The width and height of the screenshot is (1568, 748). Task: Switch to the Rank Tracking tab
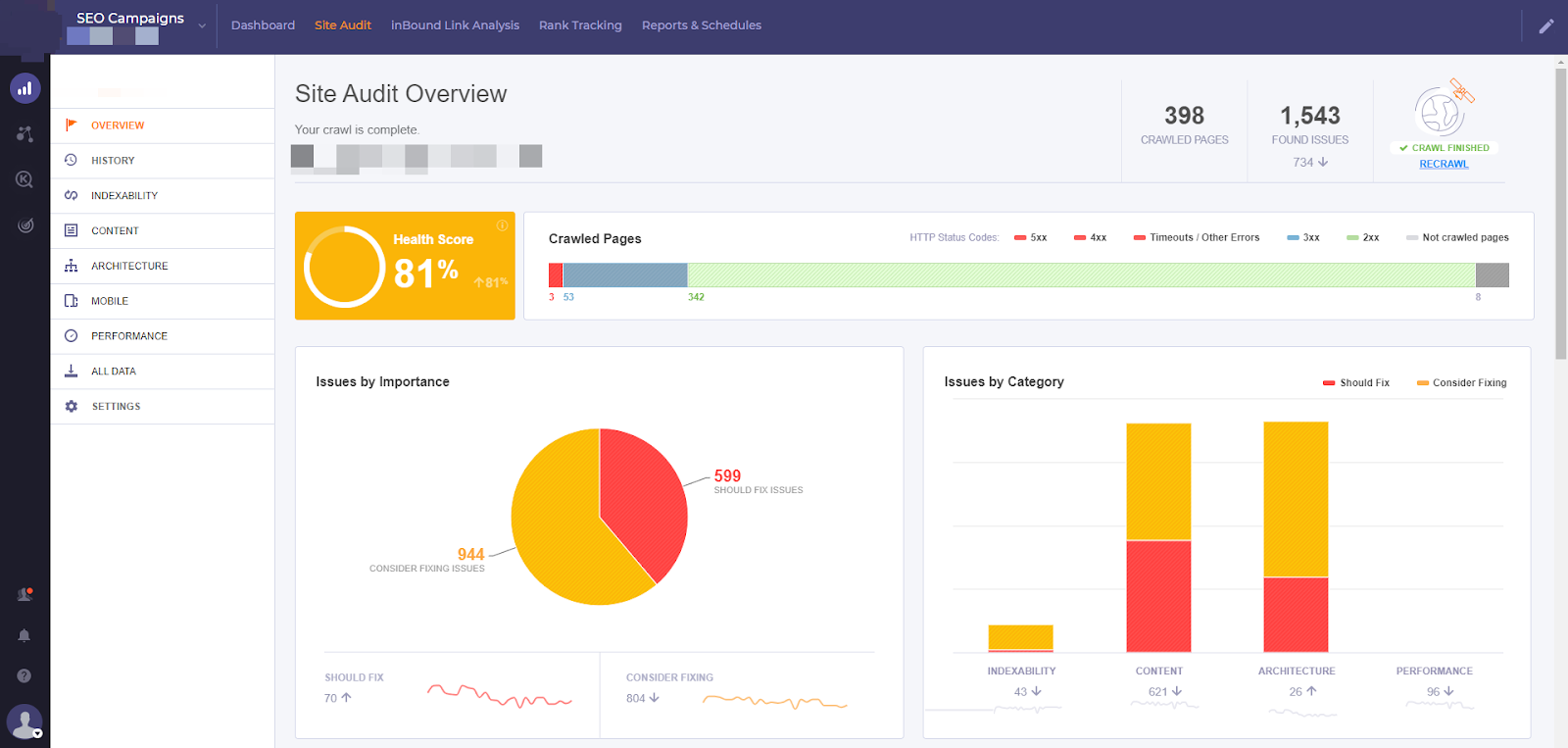(580, 25)
